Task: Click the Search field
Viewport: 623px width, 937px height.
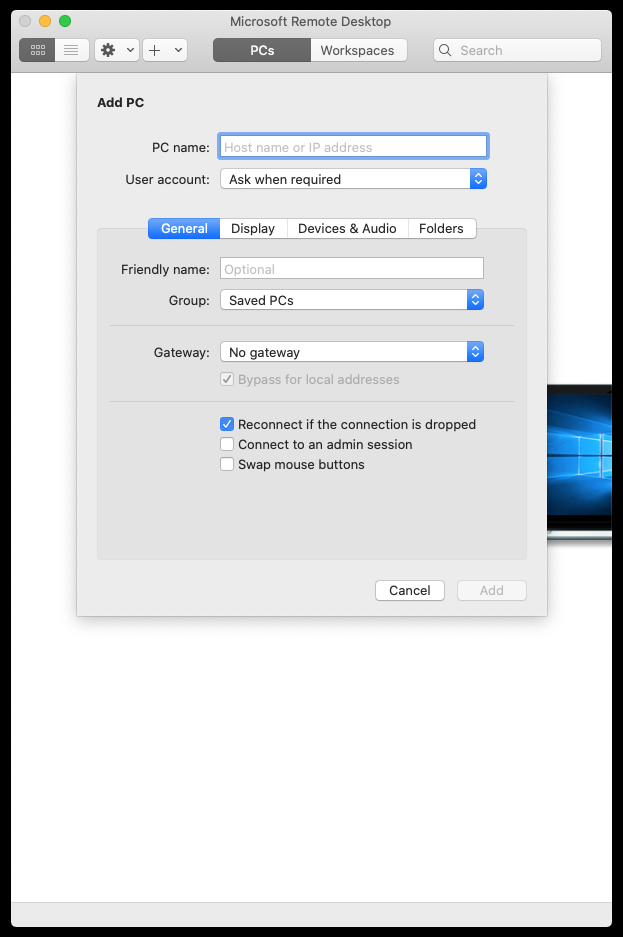Action: click(x=517, y=50)
